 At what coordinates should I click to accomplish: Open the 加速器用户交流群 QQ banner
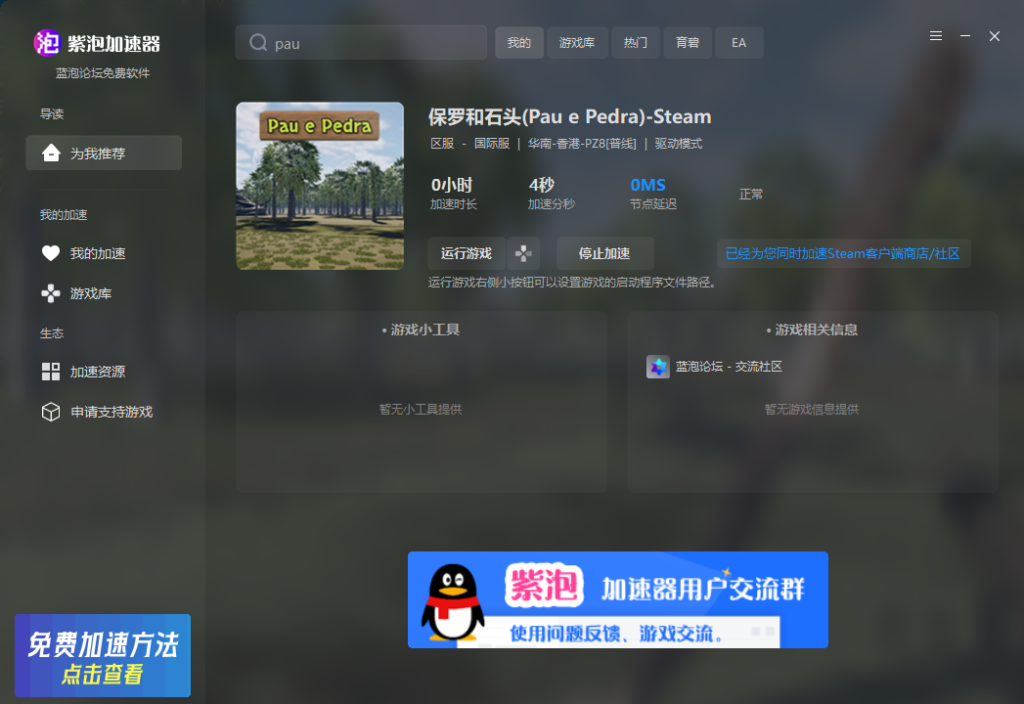[618, 600]
